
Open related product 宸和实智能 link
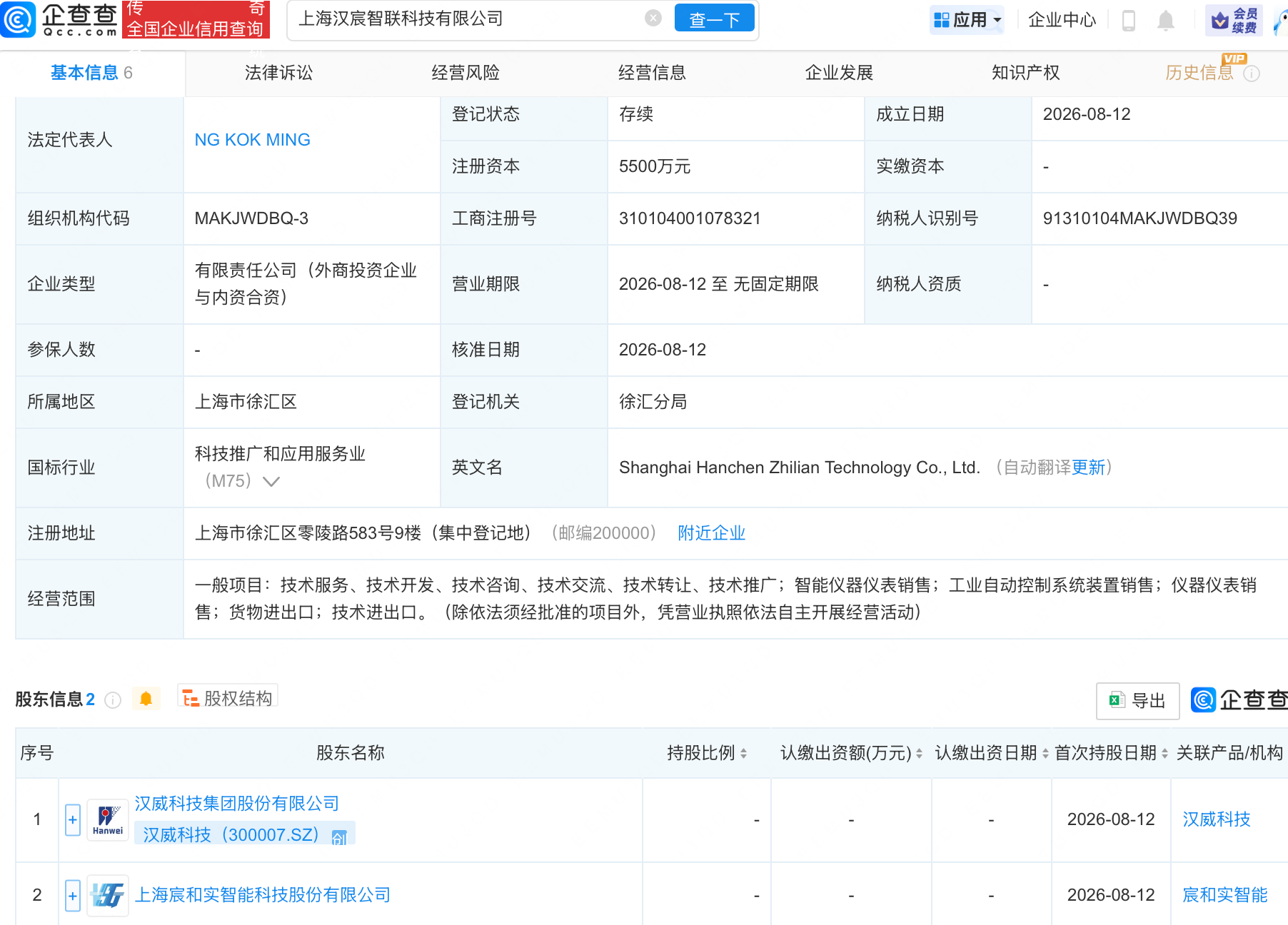(1224, 895)
